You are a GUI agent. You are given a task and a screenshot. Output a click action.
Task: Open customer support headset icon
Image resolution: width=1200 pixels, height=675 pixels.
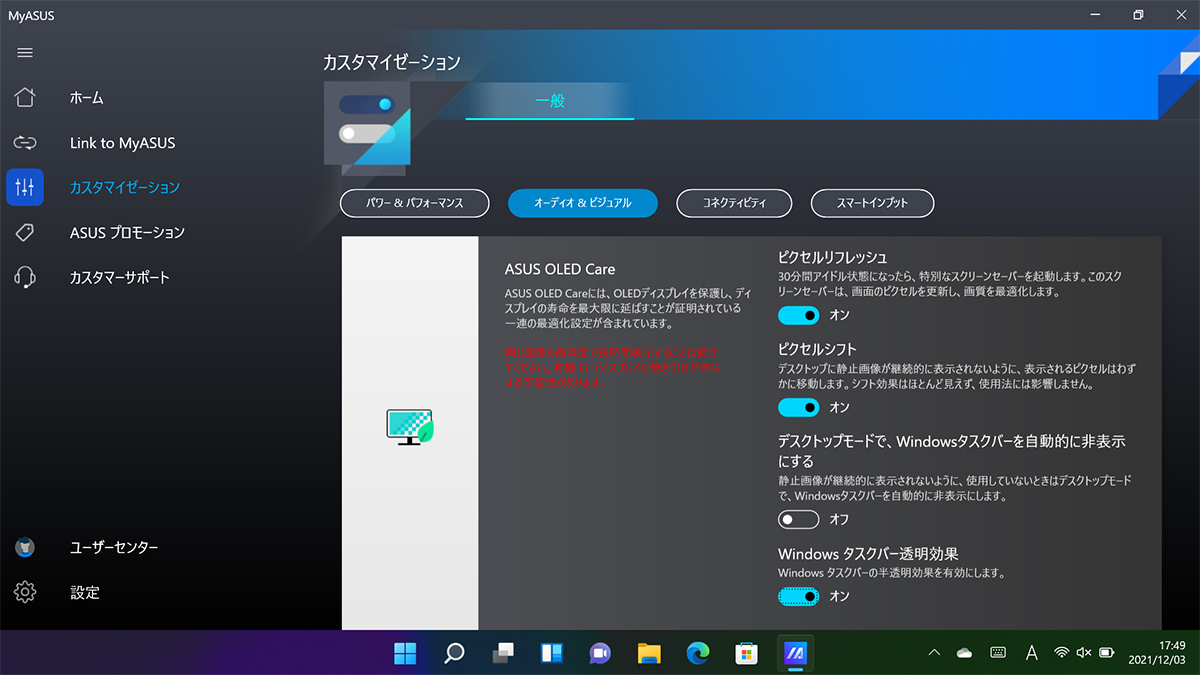[x=25, y=277]
